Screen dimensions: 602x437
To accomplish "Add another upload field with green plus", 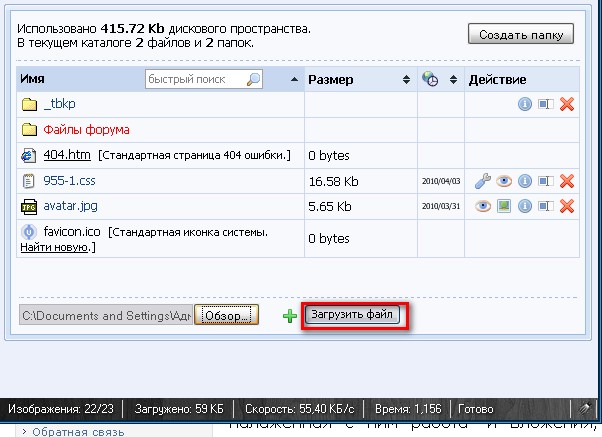I will [x=290, y=316].
